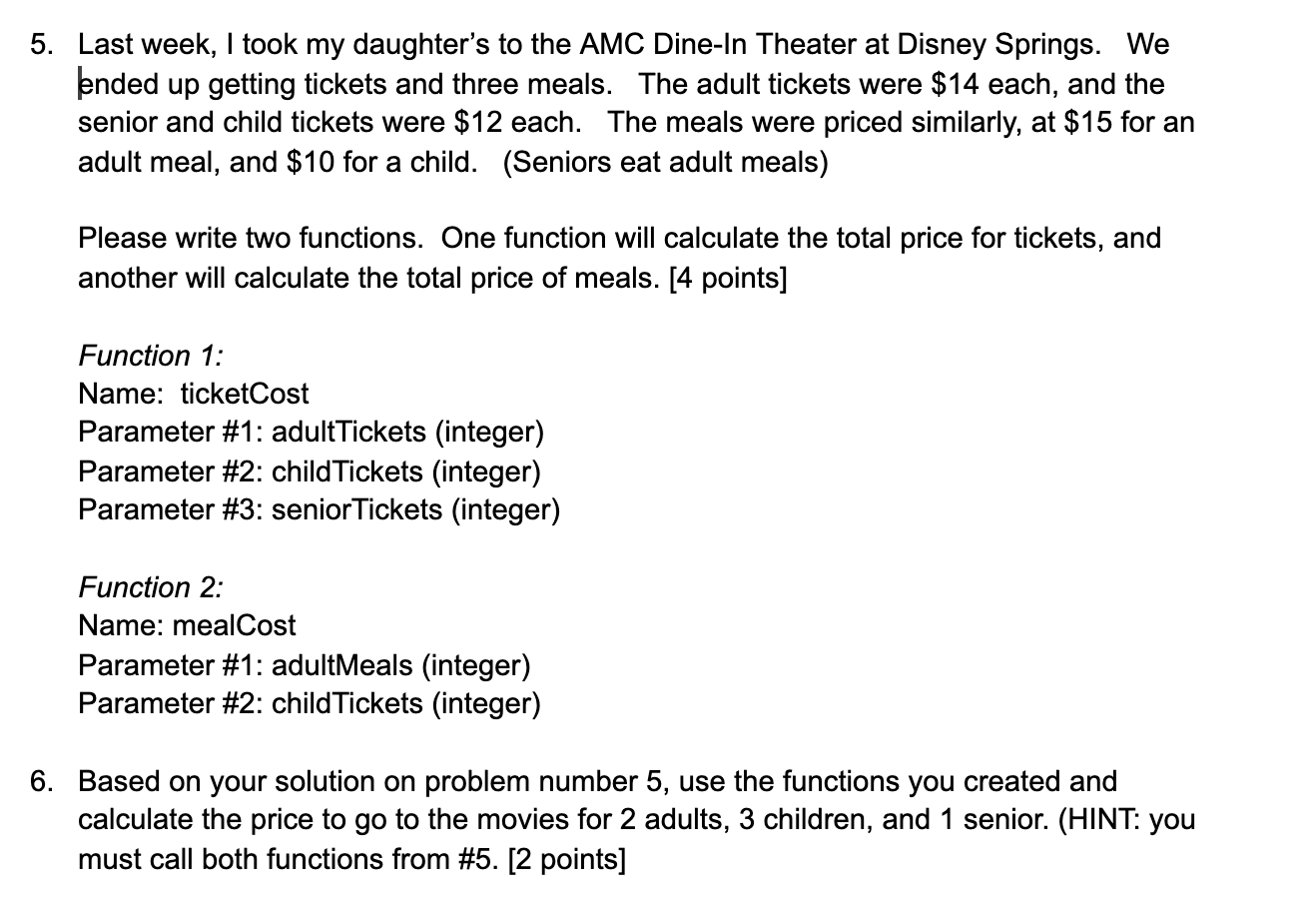Click the question number "6."

pyautogui.click(x=42, y=781)
